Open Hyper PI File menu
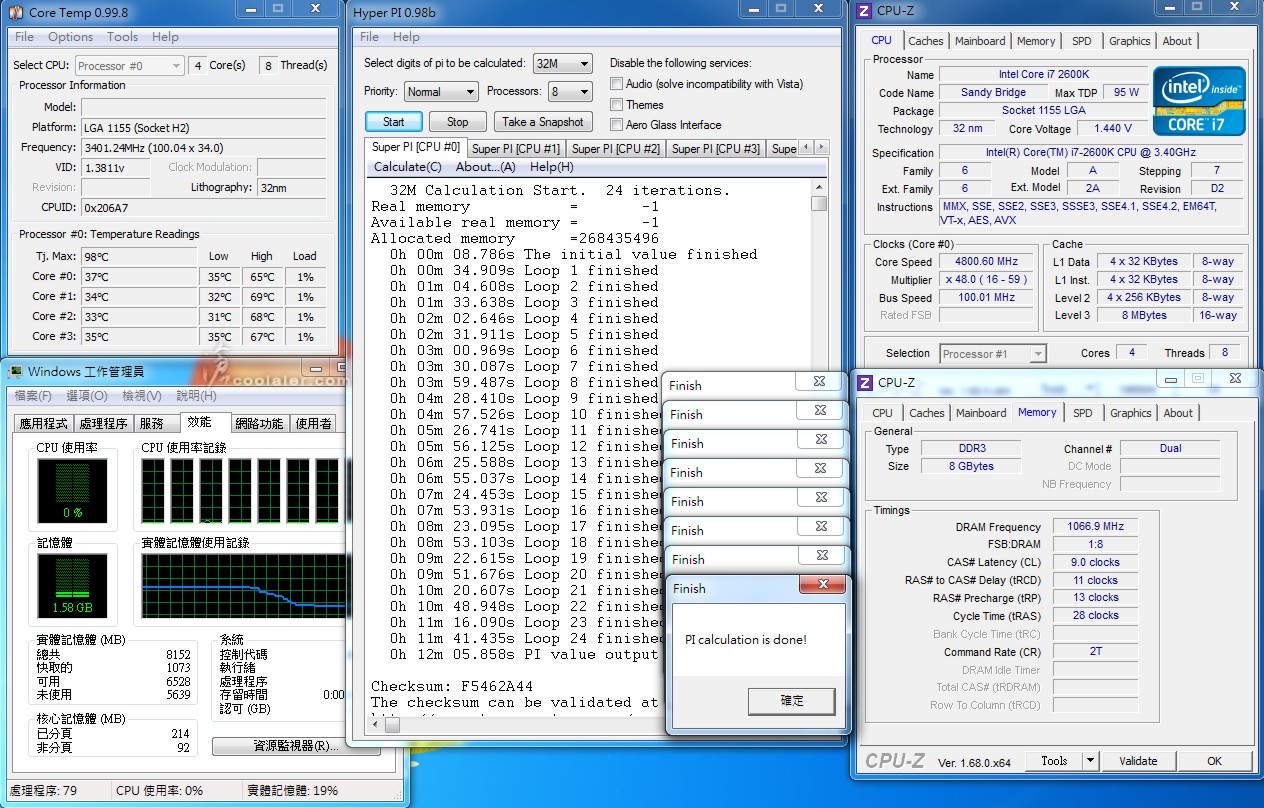 pyautogui.click(x=370, y=37)
